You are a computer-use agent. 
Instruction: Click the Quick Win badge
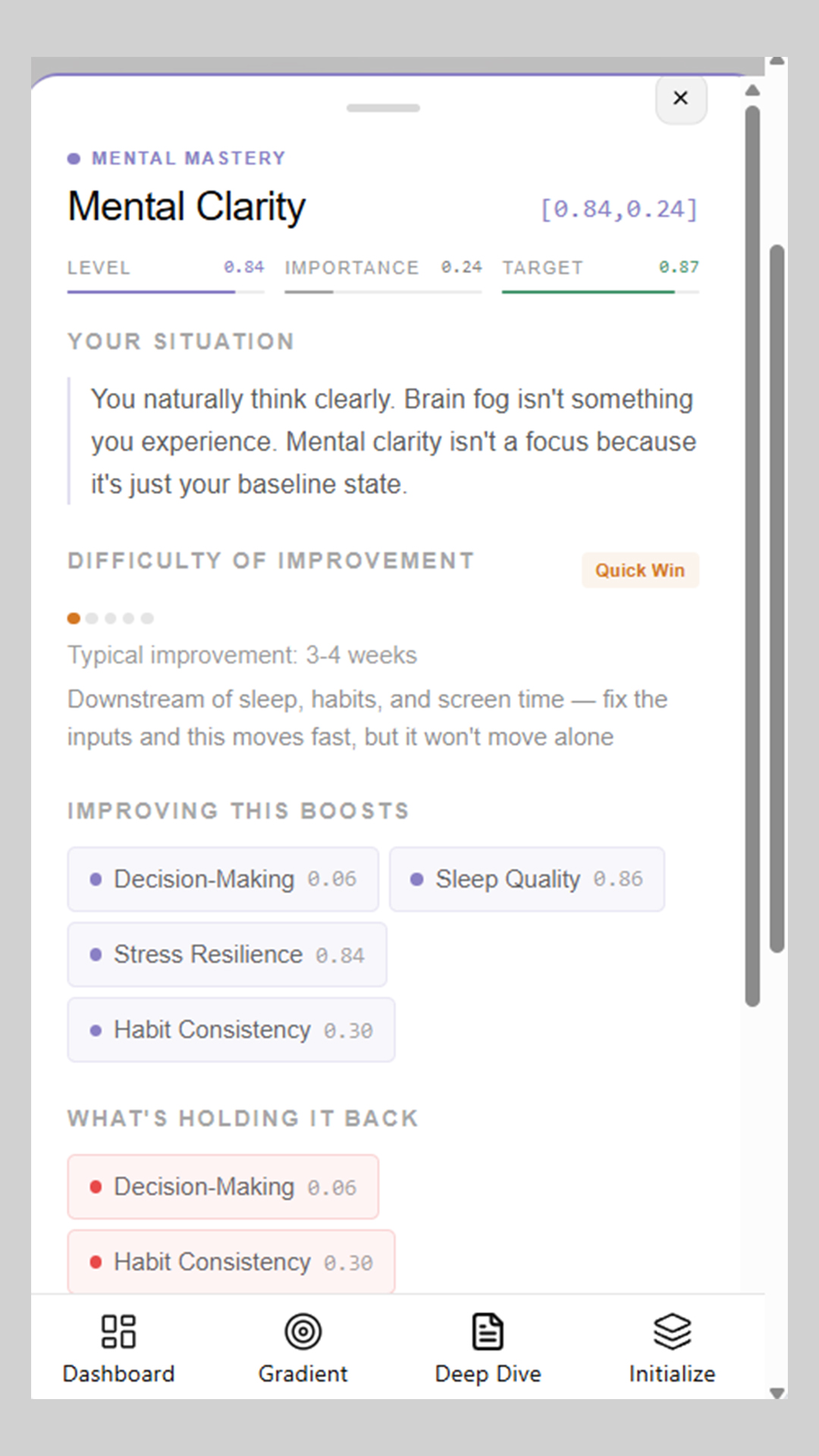(x=640, y=570)
